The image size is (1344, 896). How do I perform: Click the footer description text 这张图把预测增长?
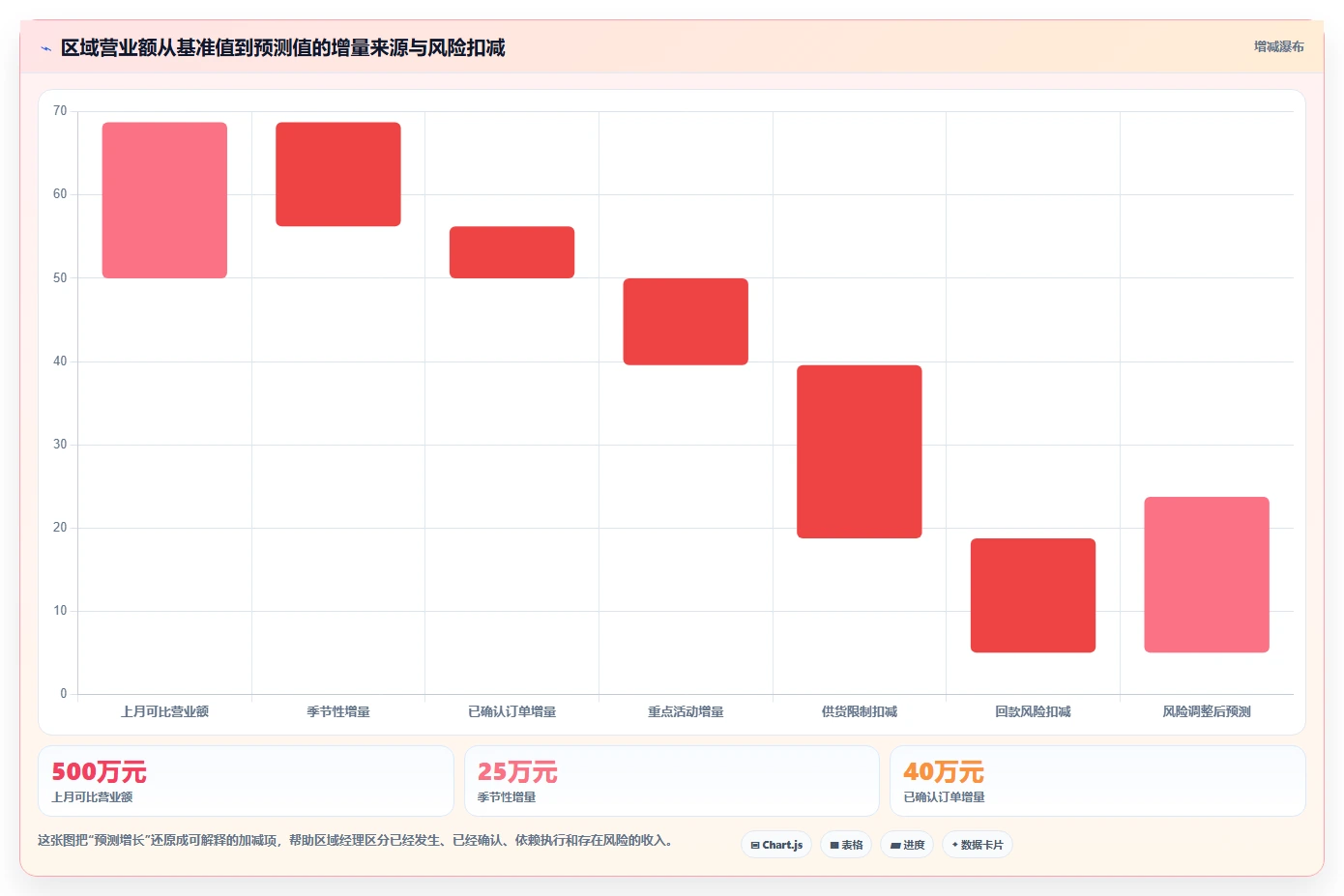coord(355,841)
